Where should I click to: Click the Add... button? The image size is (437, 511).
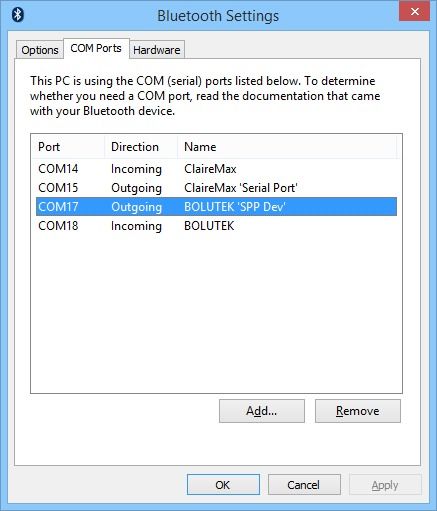pyautogui.click(x=262, y=411)
